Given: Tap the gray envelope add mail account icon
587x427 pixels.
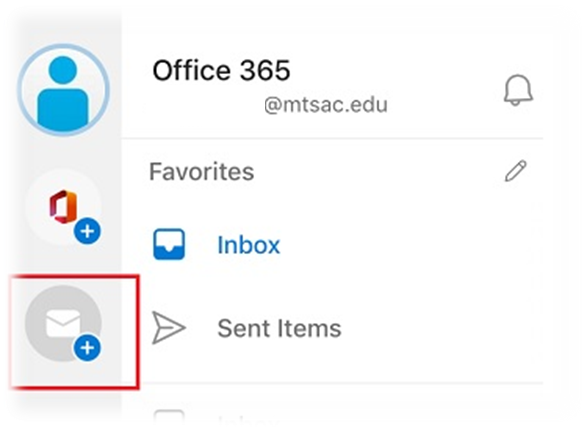Looking at the screenshot, I should click(x=63, y=324).
